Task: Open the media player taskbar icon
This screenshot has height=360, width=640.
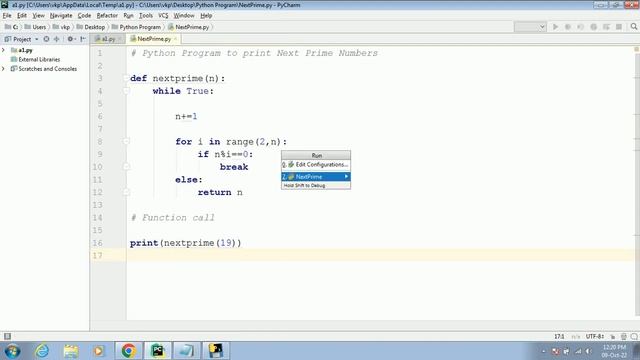Action: click(98, 351)
